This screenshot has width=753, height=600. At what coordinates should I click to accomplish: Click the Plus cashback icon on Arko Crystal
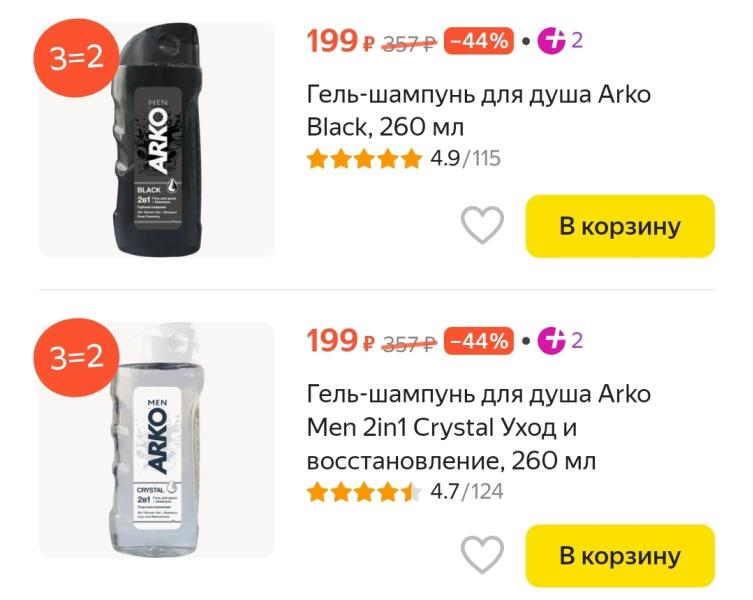551,341
